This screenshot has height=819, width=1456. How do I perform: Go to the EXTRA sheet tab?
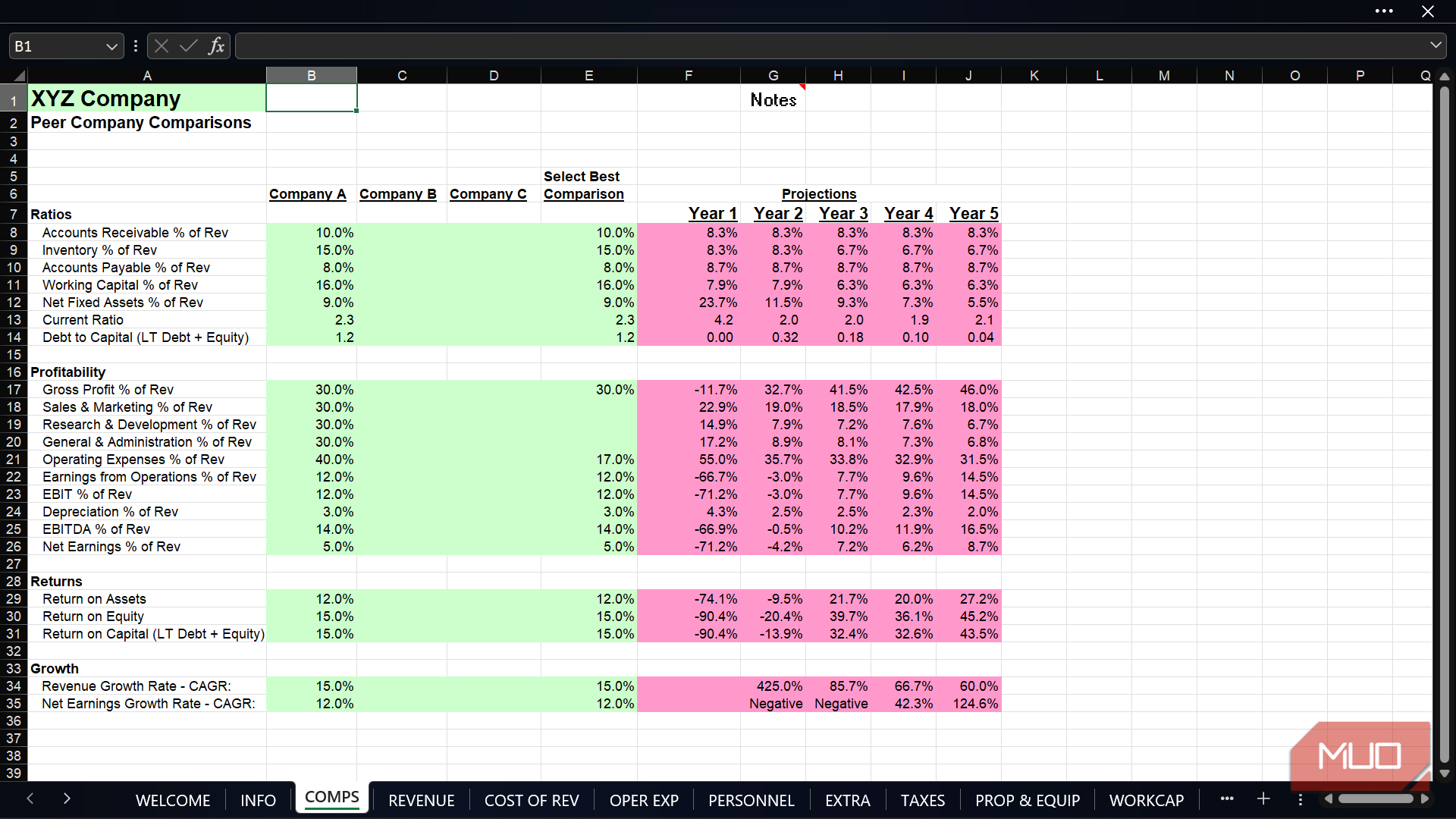(847, 800)
